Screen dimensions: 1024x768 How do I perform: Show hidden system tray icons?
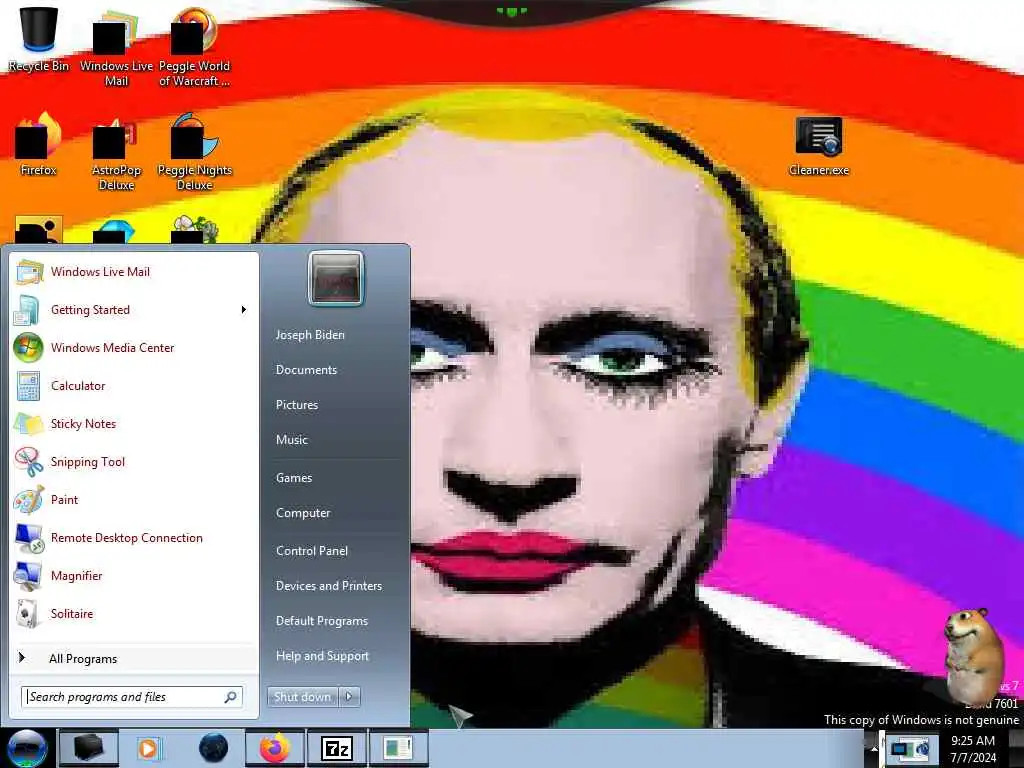(874, 748)
